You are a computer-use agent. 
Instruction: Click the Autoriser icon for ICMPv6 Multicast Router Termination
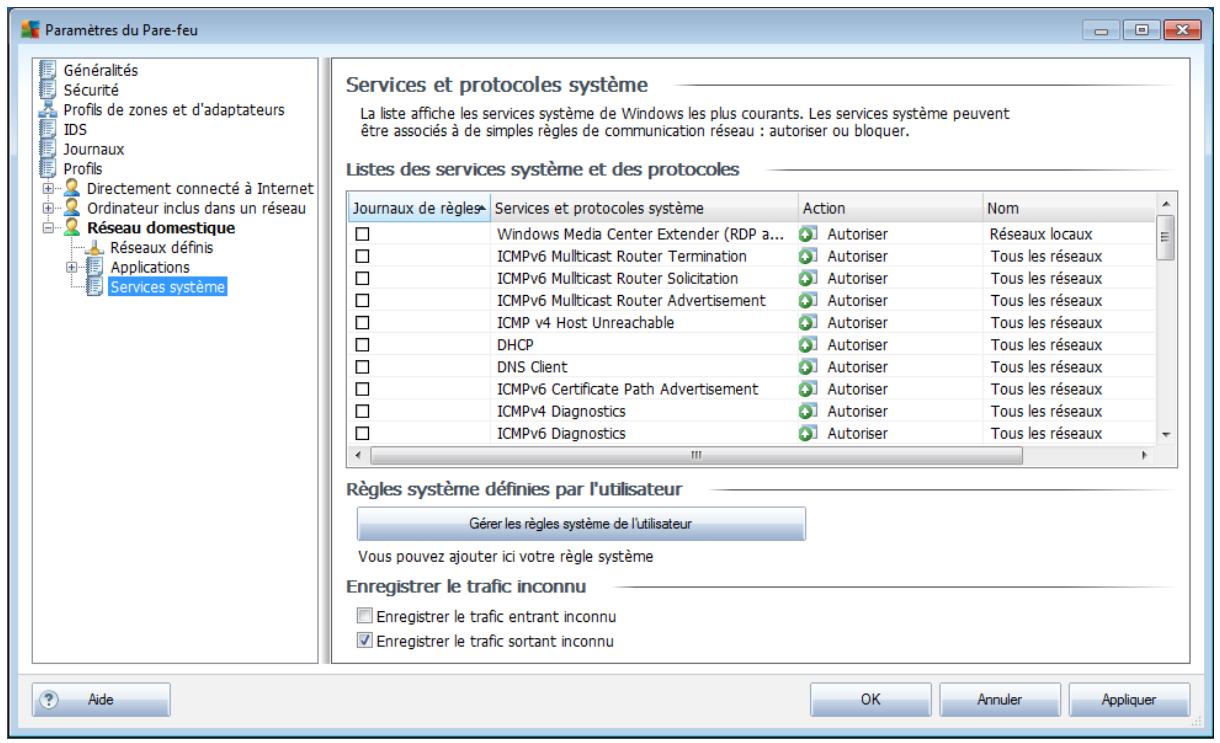click(x=808, y=256)
